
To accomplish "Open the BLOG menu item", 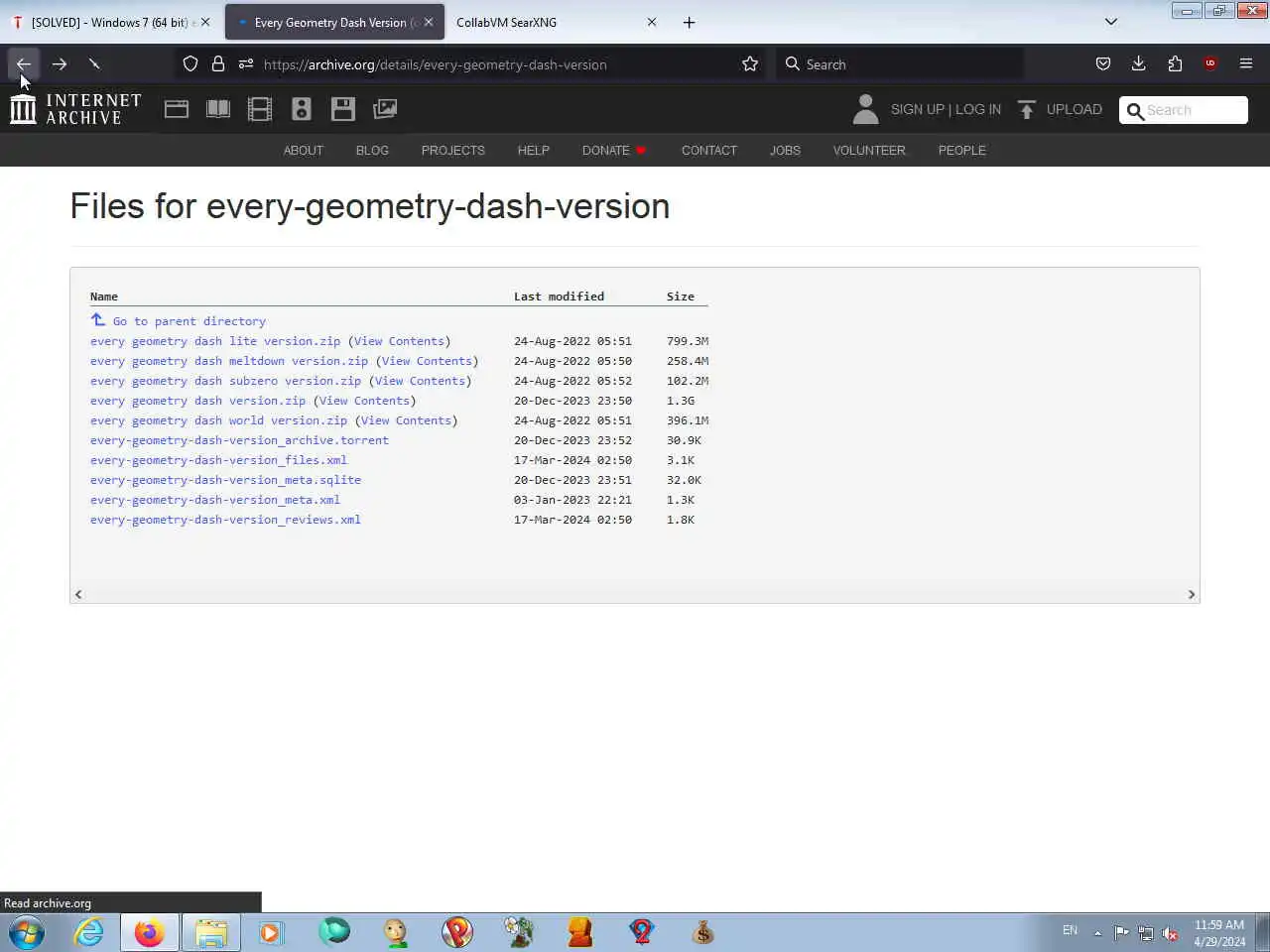I will point(372,151).
